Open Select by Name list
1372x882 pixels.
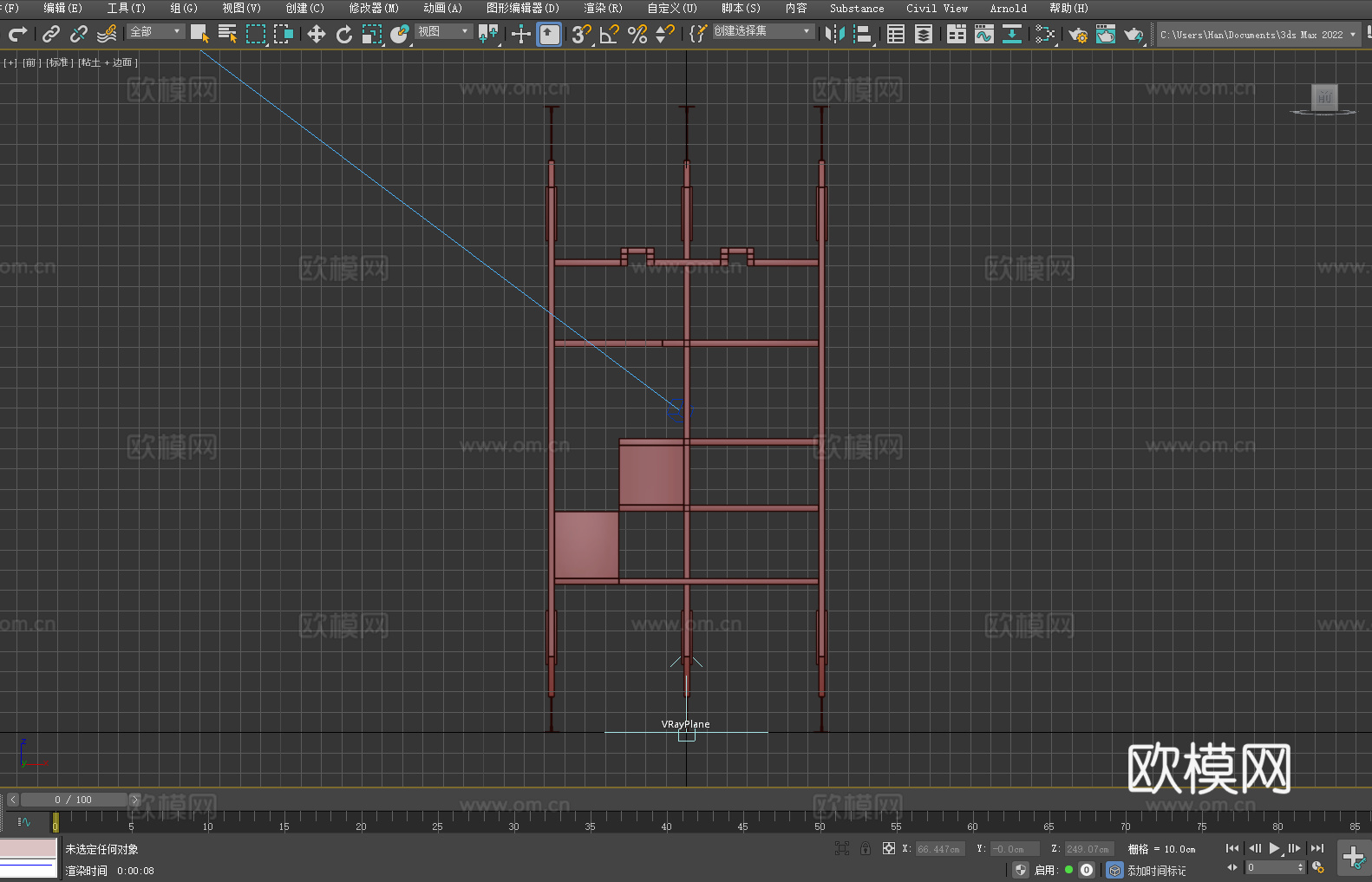coord(227,34)
